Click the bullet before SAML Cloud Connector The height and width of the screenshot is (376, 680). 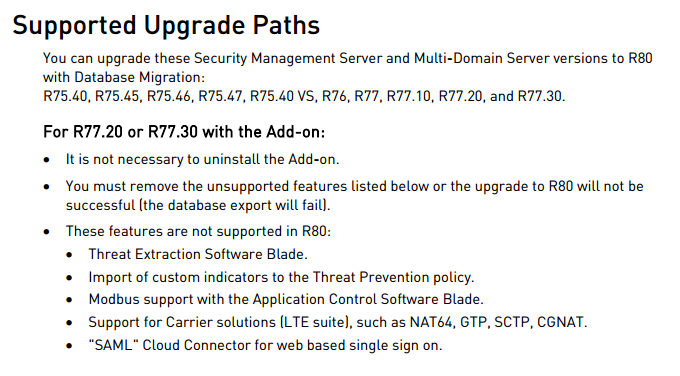click(69, 346)
